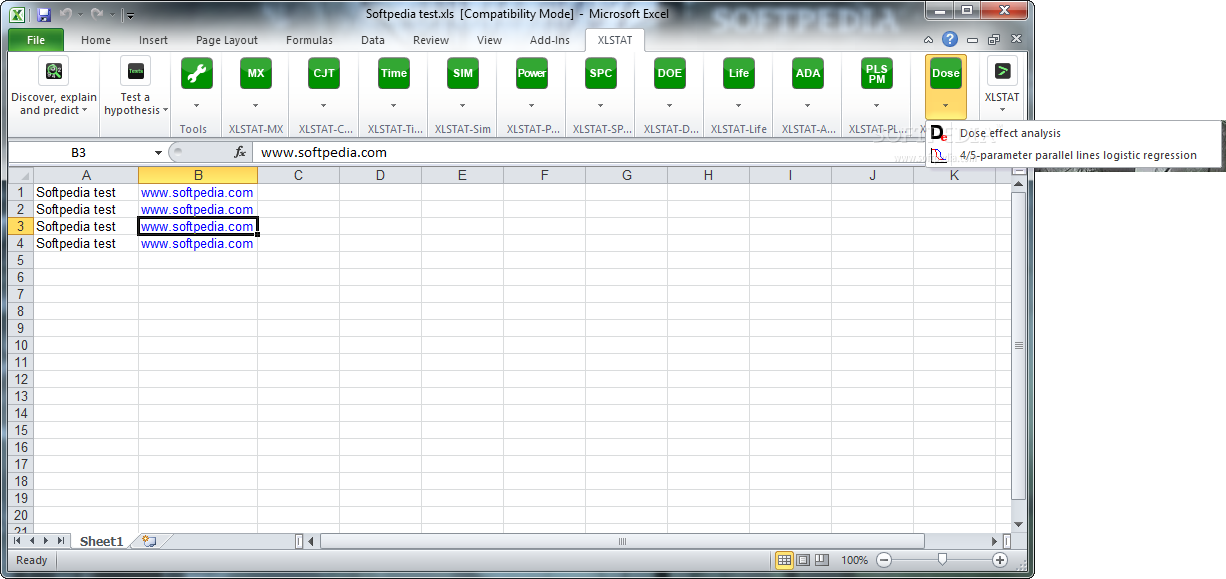This screenshot has width=1226, height=579.
Task: Click the Dose green icon
Action: 946,73
